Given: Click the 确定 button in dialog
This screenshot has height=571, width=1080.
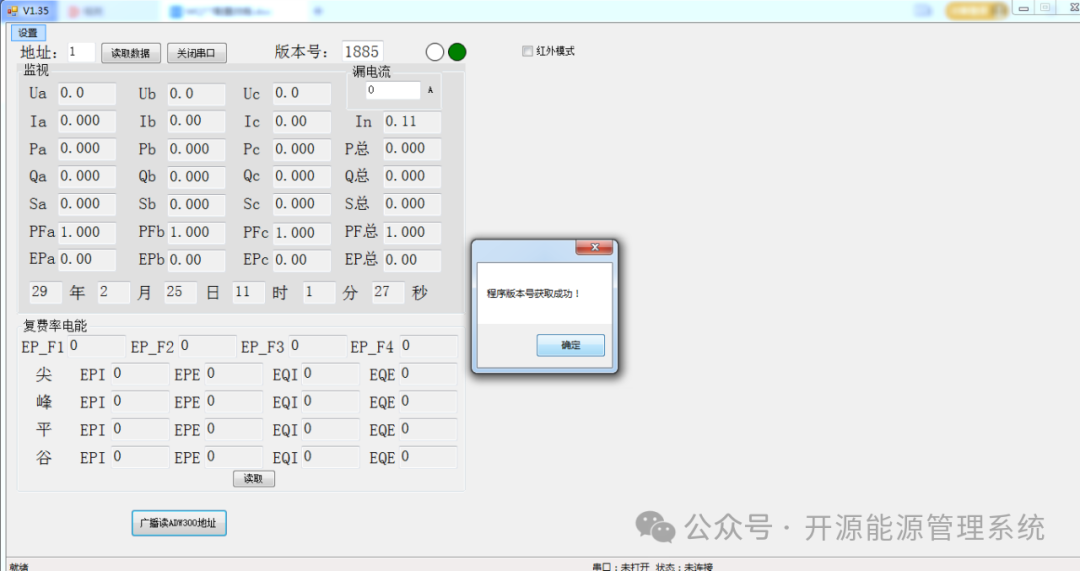Looking at the screenshot, I should point(570,345).
